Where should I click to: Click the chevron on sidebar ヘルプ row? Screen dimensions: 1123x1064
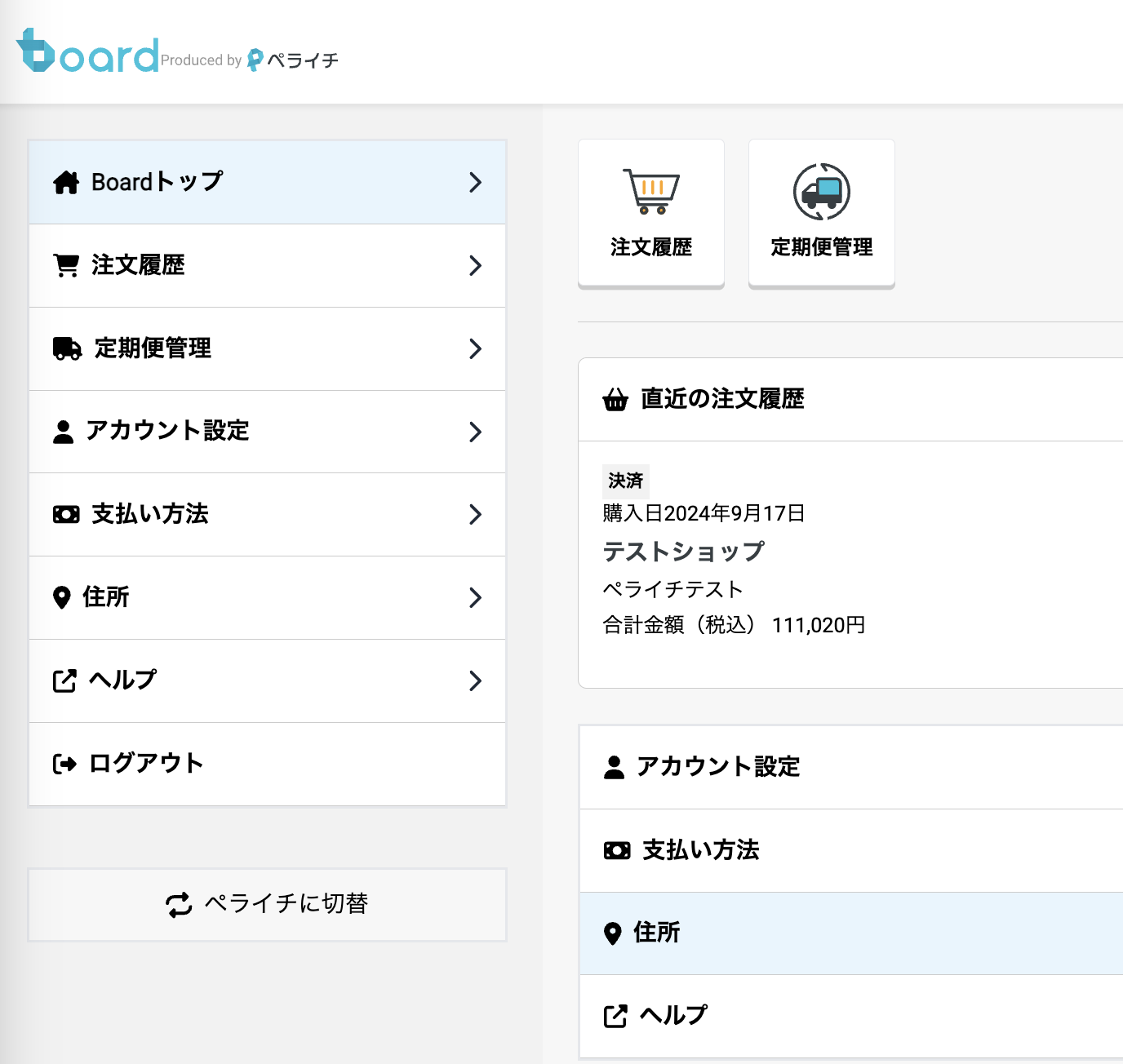[x=476, y=681]
